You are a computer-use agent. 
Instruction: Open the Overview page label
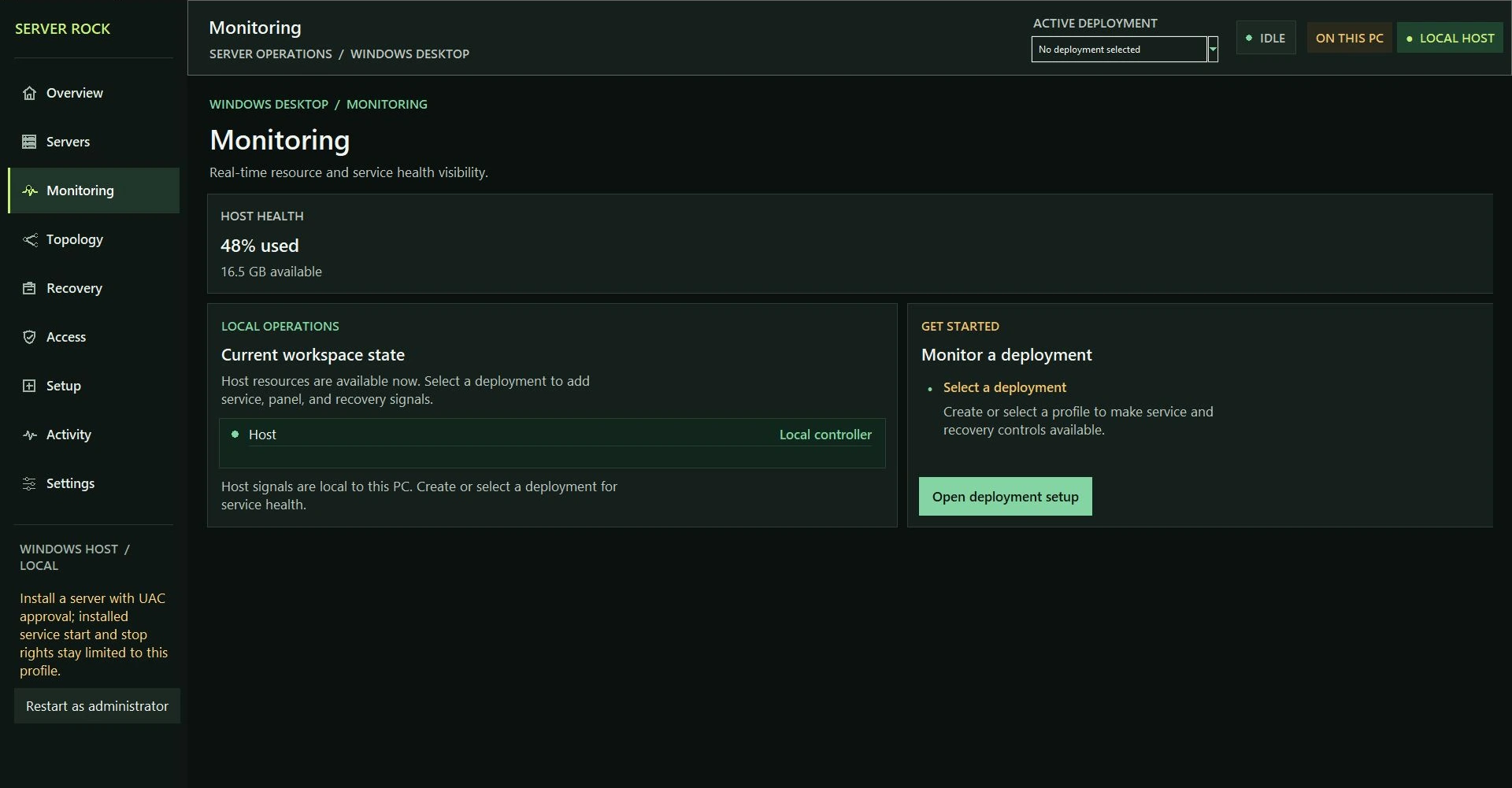pos(75,93)
